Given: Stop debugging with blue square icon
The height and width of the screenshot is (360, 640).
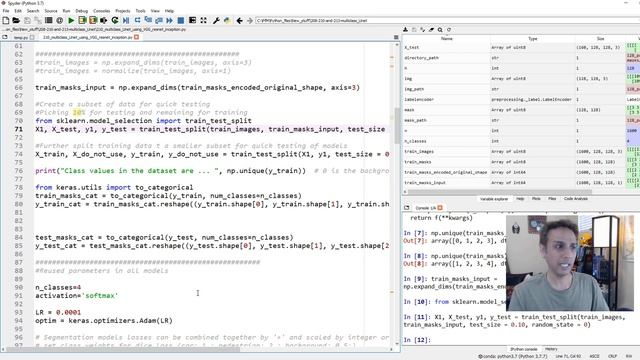Looking at the screenshot, I should pyautogui.click(x=180, y=20).
